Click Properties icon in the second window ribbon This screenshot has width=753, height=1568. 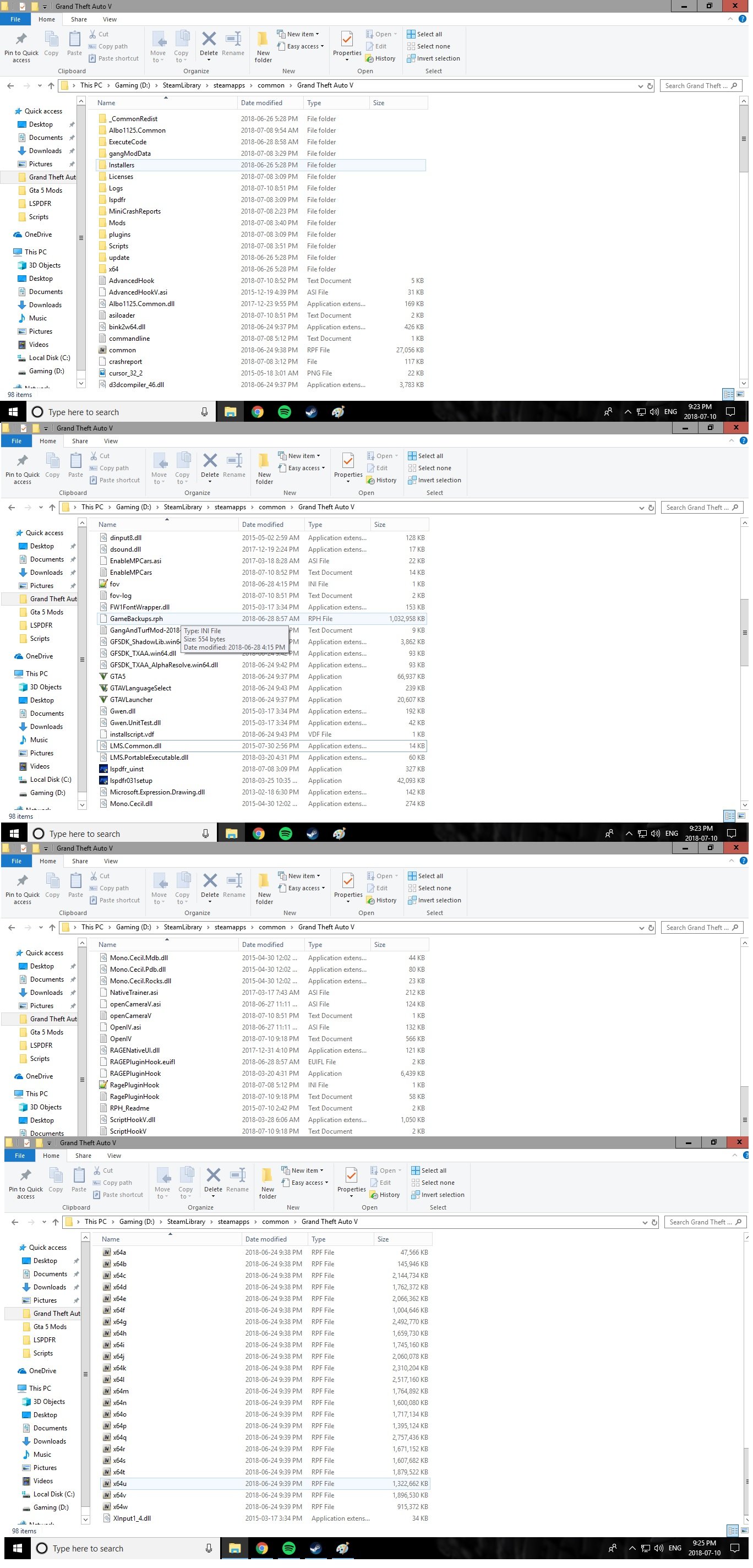pos(348,461)
